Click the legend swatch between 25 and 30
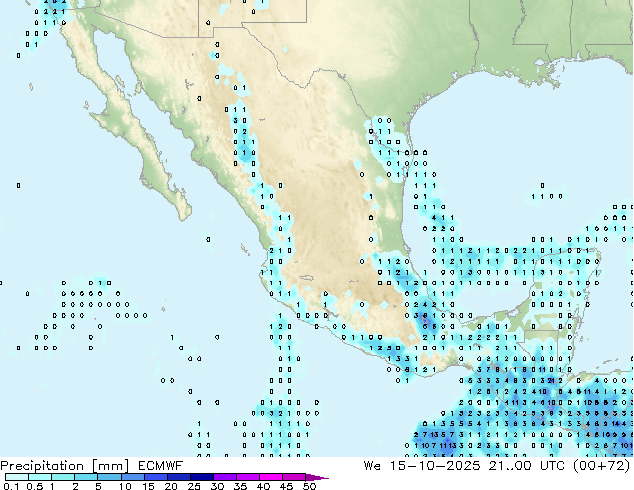634x490 pixels. (201, 477)
